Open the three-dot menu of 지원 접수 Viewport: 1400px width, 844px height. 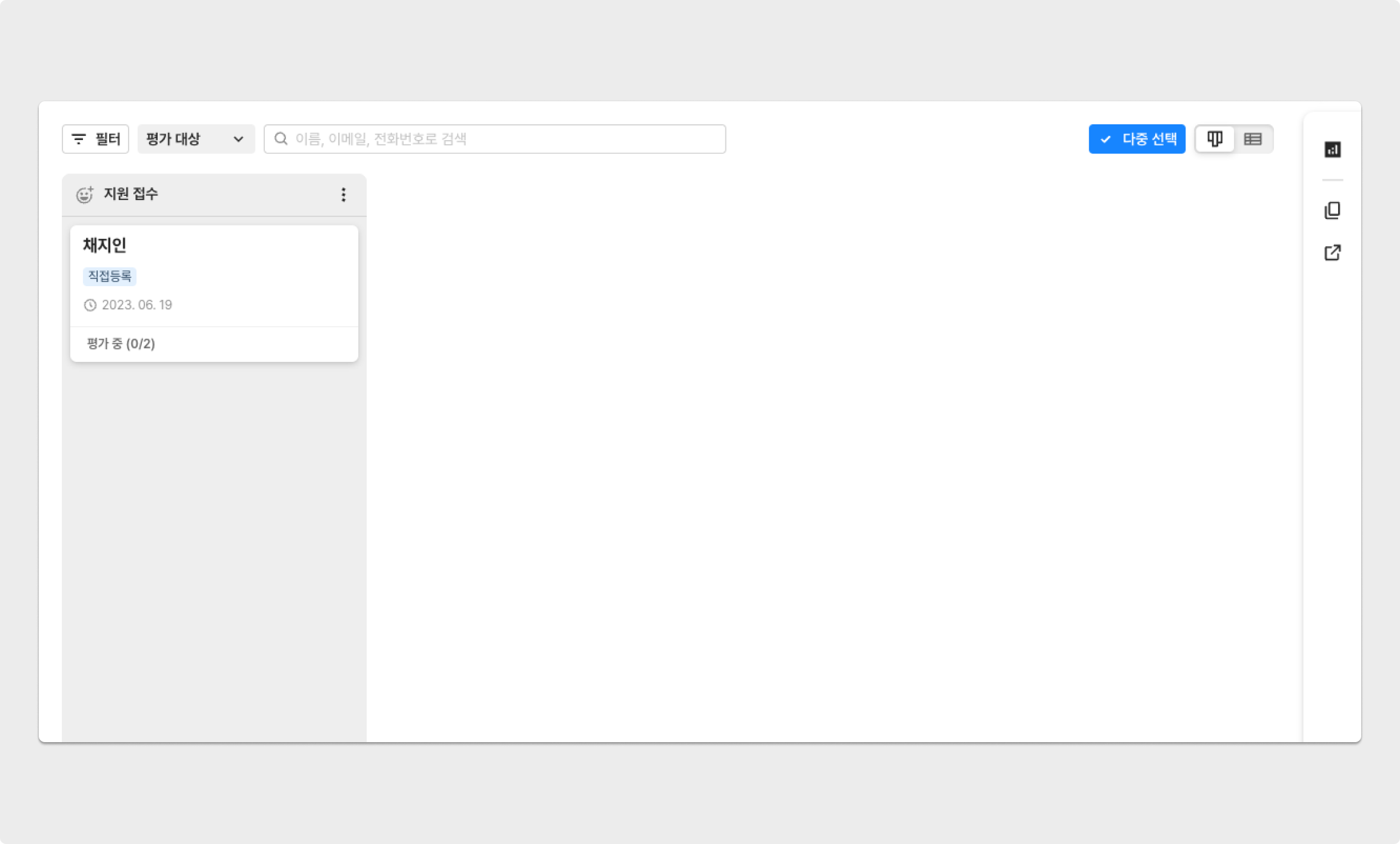pos(343,195)
